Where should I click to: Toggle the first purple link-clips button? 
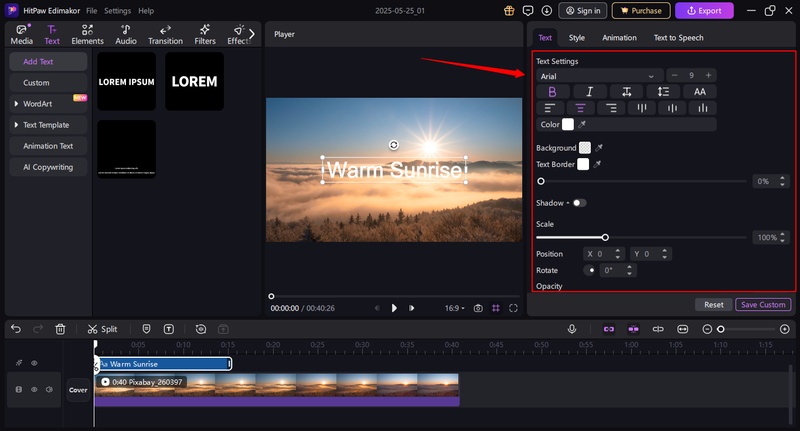pos(609,329)
